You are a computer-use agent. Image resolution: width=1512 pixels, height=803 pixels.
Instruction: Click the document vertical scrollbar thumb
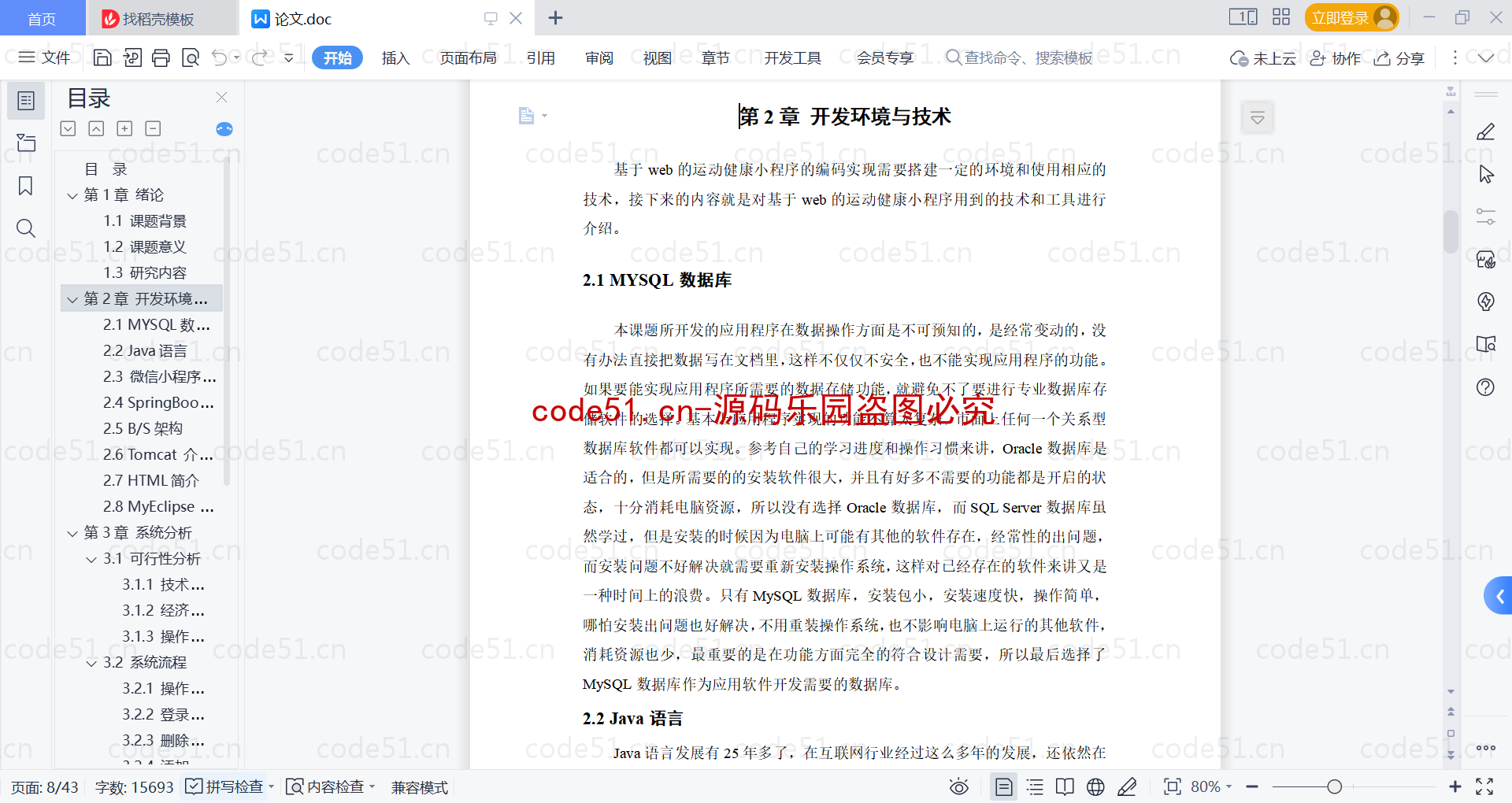(x=1451, y=231)
